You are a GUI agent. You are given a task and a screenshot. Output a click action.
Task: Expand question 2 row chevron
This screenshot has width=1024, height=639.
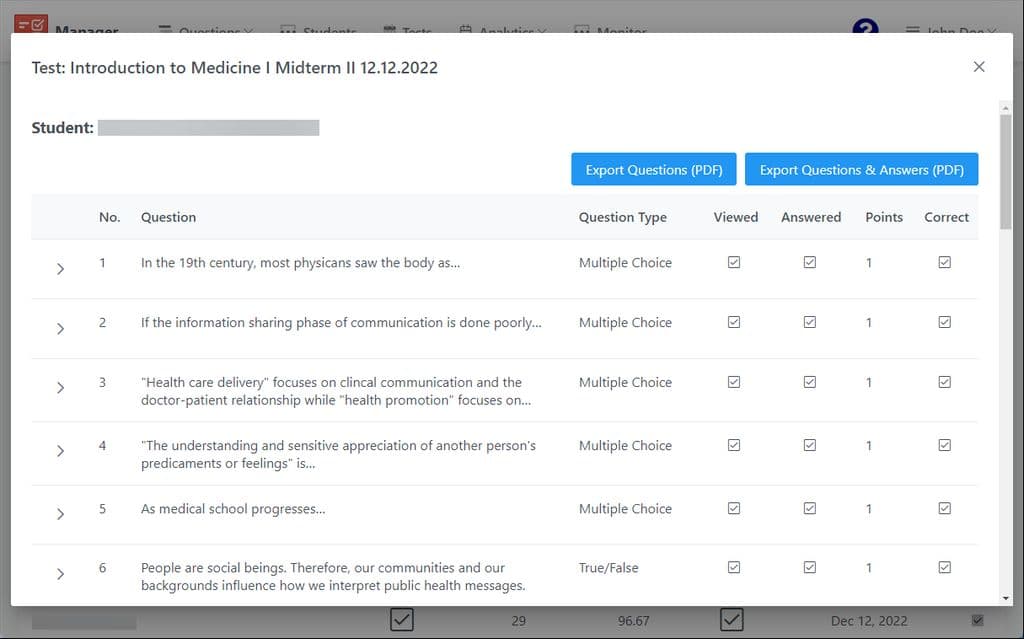(60, 328)
